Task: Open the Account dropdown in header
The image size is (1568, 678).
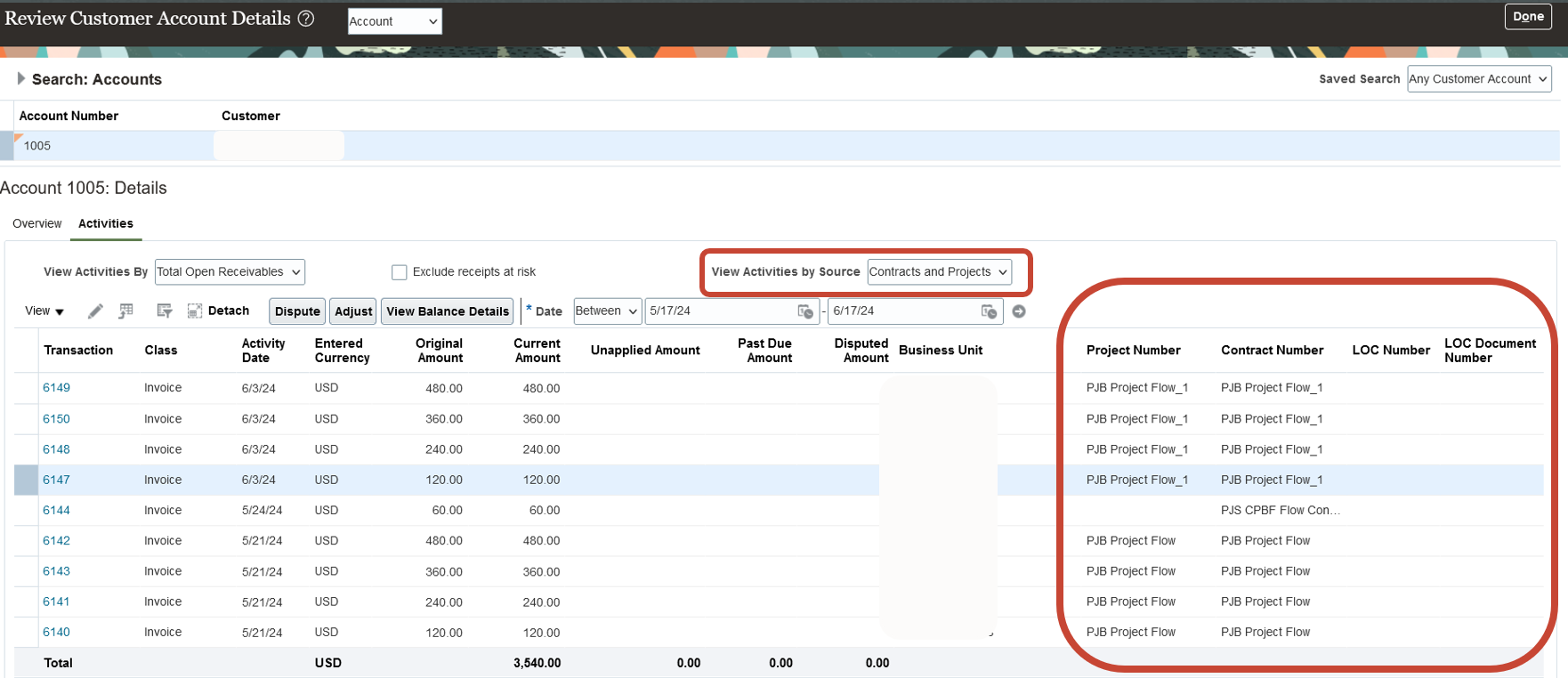Action: coord(394,21)
